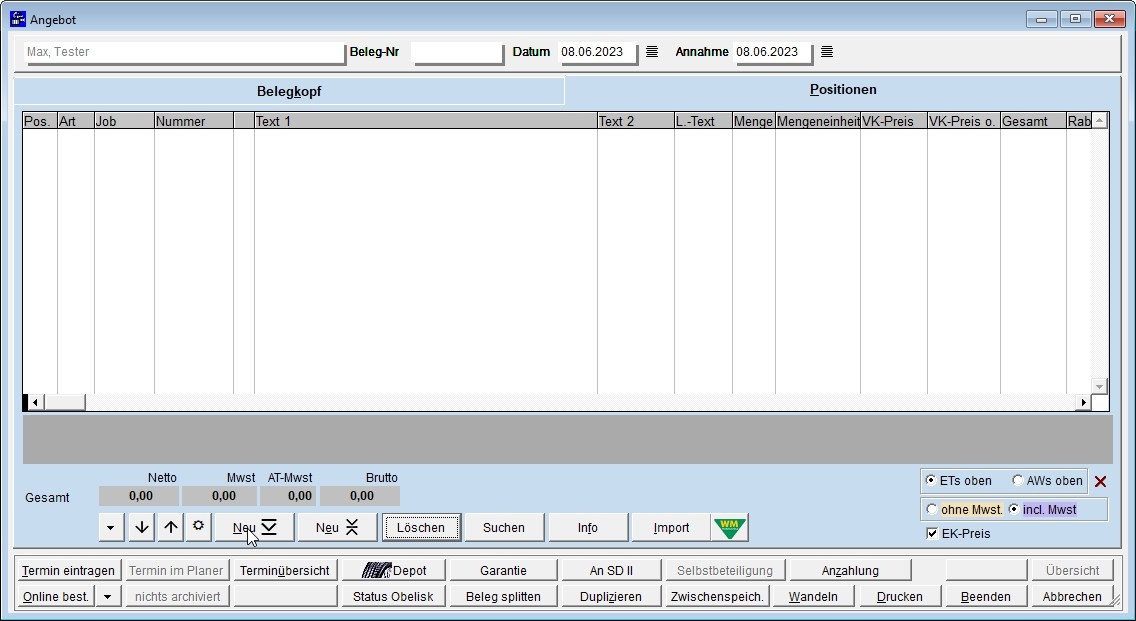Click the Löschen button
The image size is (1136, 621).
pyautogui.click(x=421, y=528)
